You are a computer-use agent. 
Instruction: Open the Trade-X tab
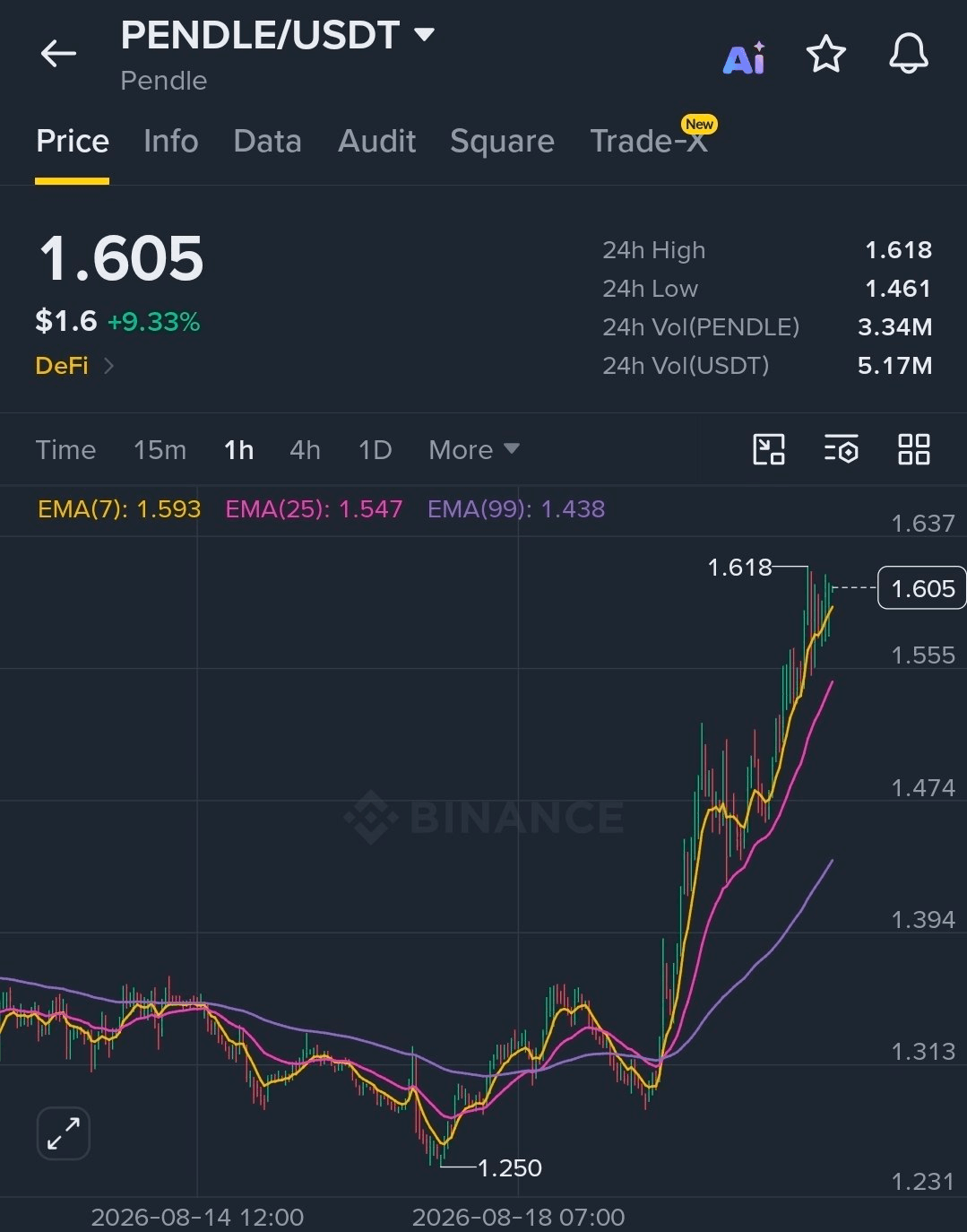pyautogui.click(x=649, y=141)
